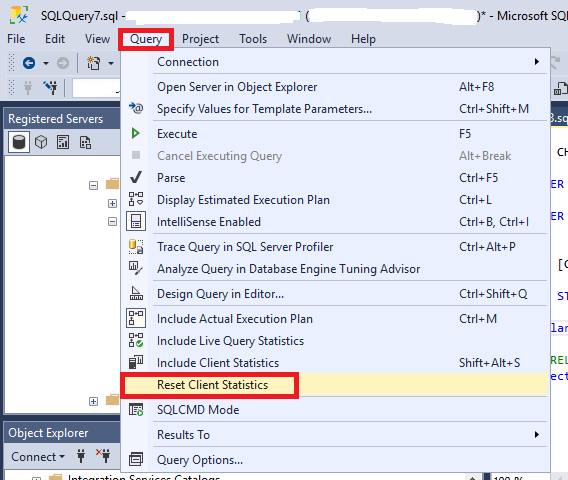
Task: Toggle Include Actual Execution Plan
Action: click(335, 319)
